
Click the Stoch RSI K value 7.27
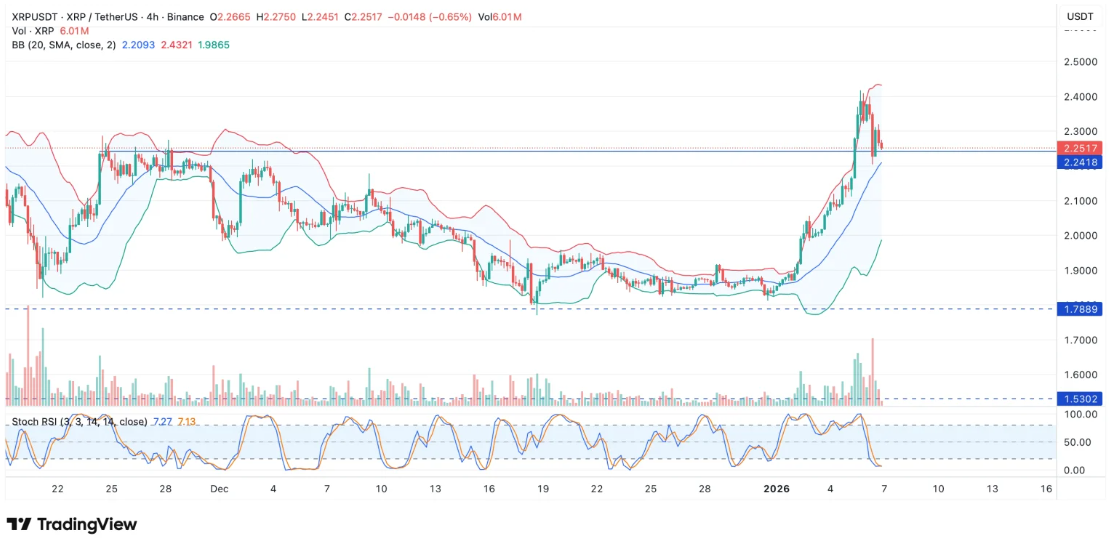162,421
